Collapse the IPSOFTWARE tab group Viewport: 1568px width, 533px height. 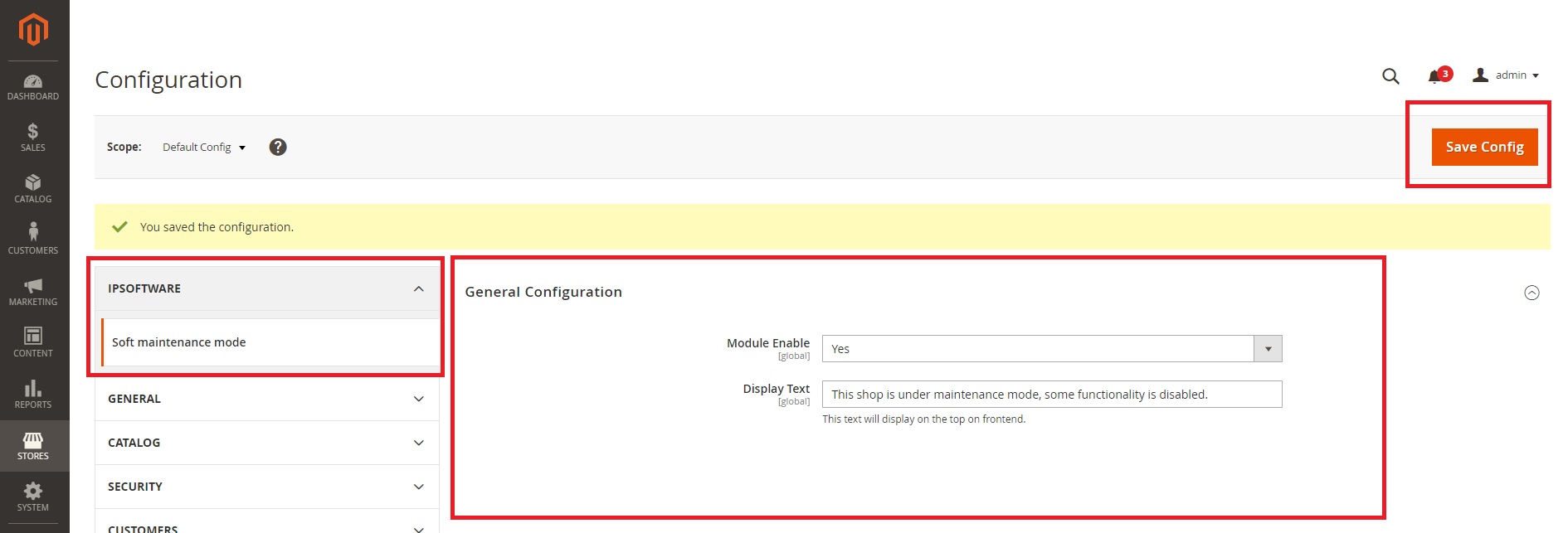tap(267, 288)
